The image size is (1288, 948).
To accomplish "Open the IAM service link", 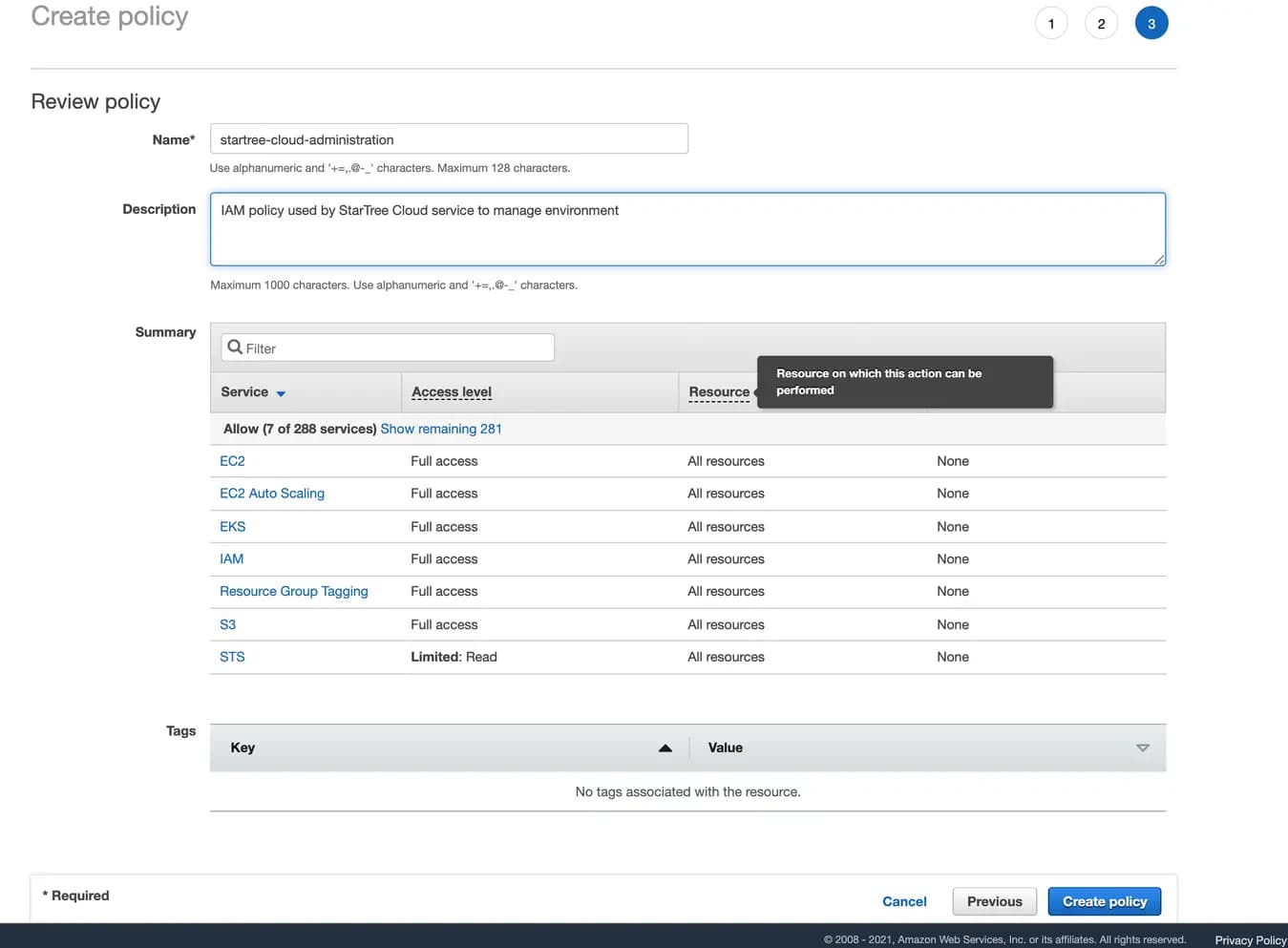I will [231, 559].
